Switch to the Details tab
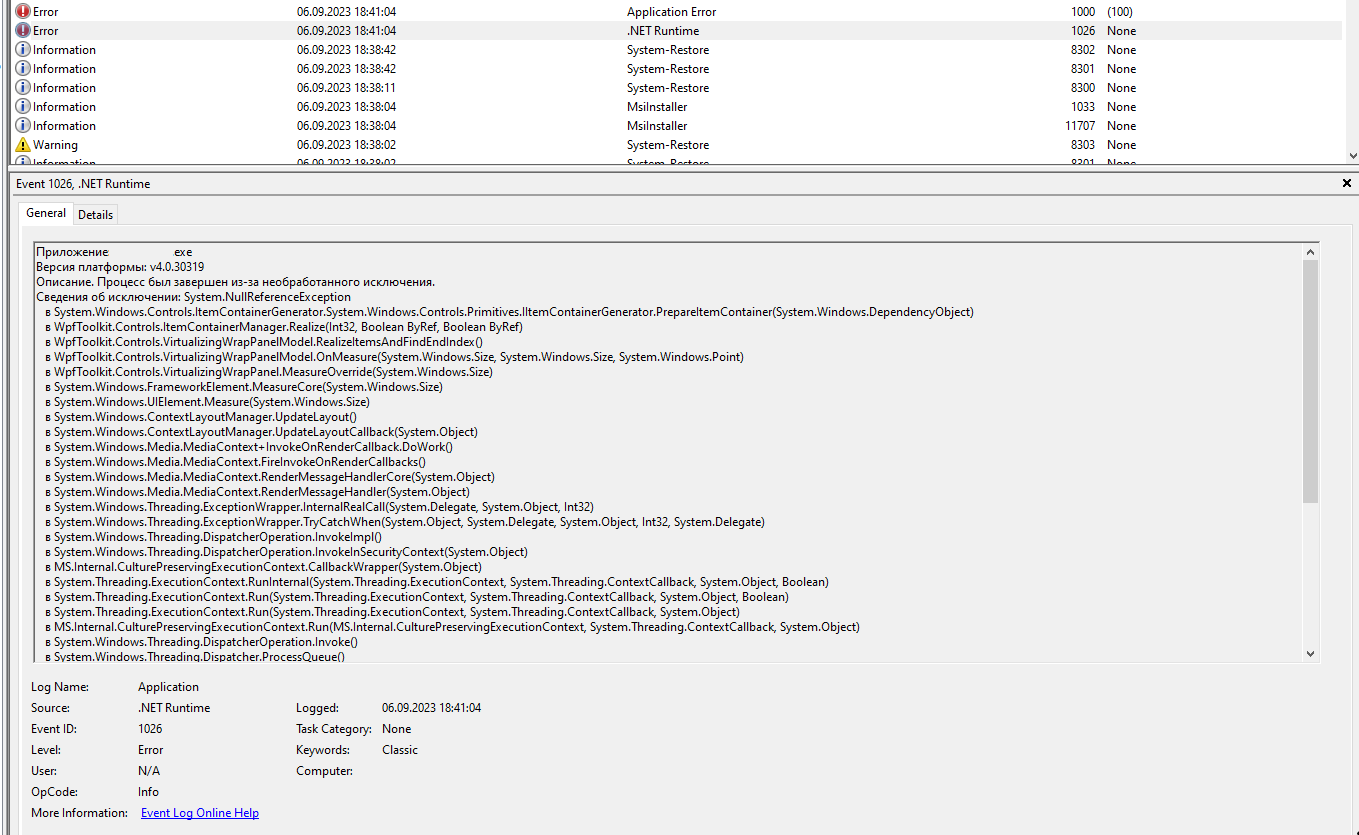 tap(95, 213)
